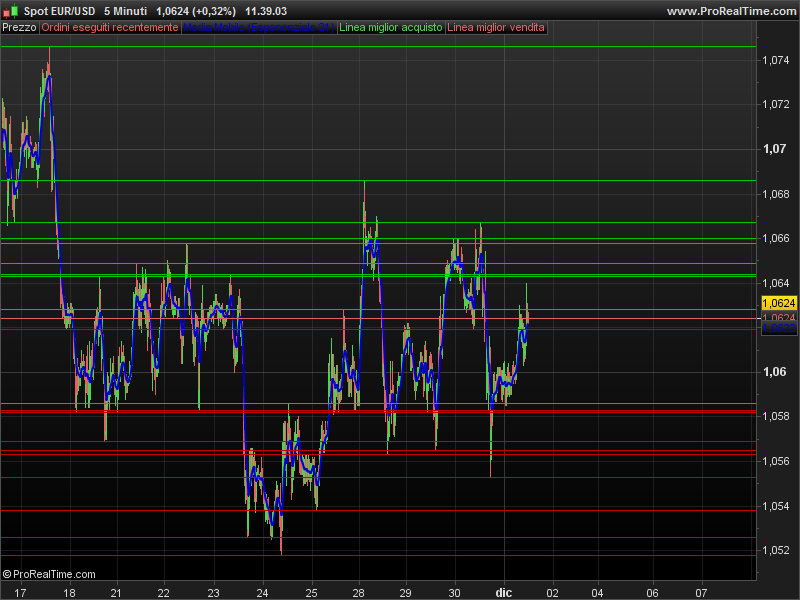Screen dimensions: 800x600
Task: Click the 1,064 price axis label
Action: (776, 283)
